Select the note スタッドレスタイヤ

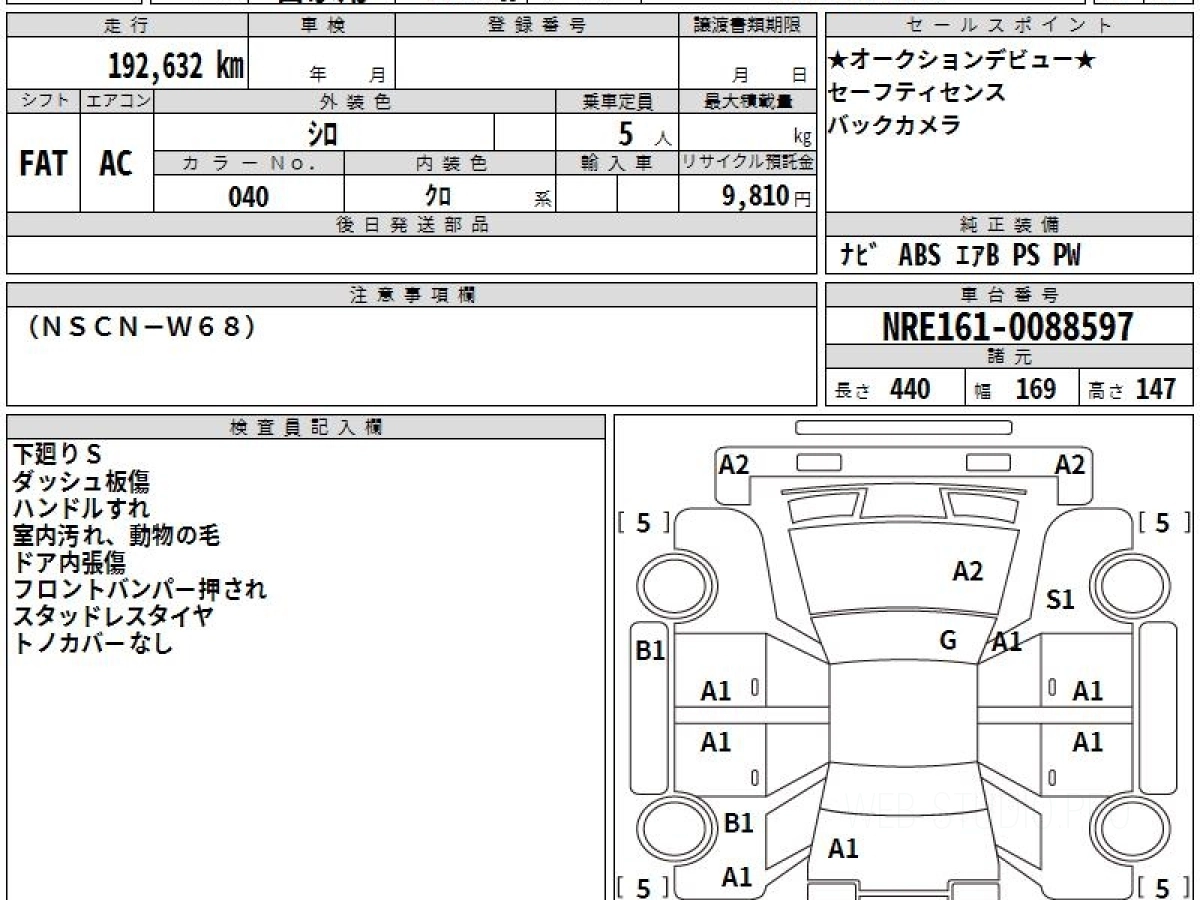tap(113, 616)
